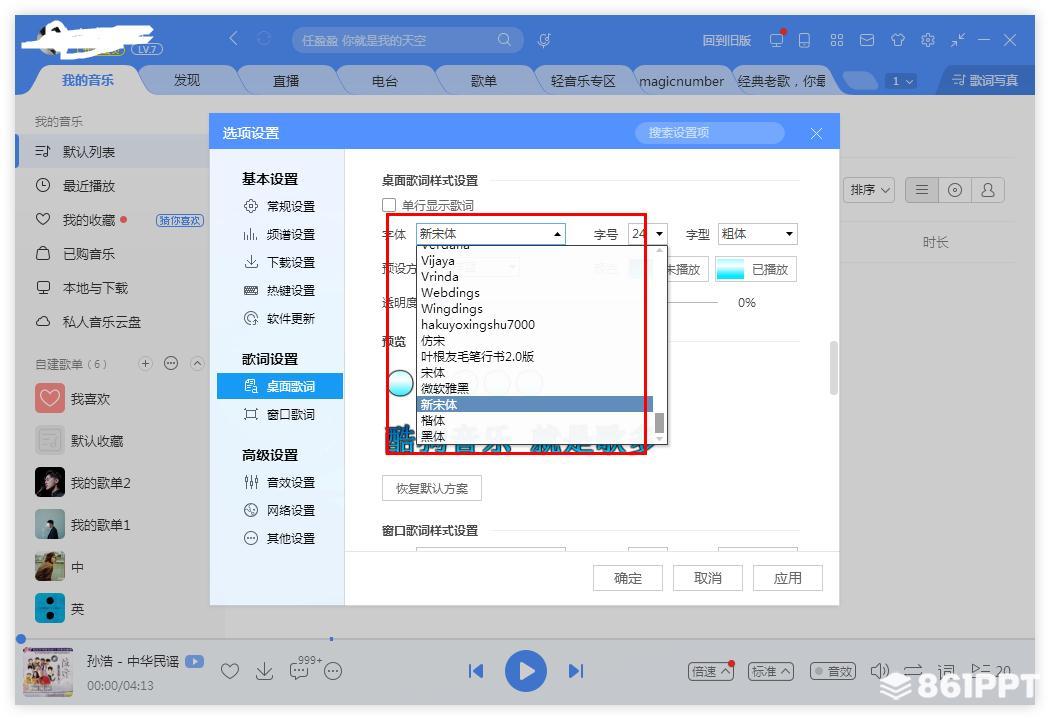This screenshot has height=720, width=1050.
Task: Enable single-line lyrics checkbox 单行显示歌词
Action: [x=389, y=205]
